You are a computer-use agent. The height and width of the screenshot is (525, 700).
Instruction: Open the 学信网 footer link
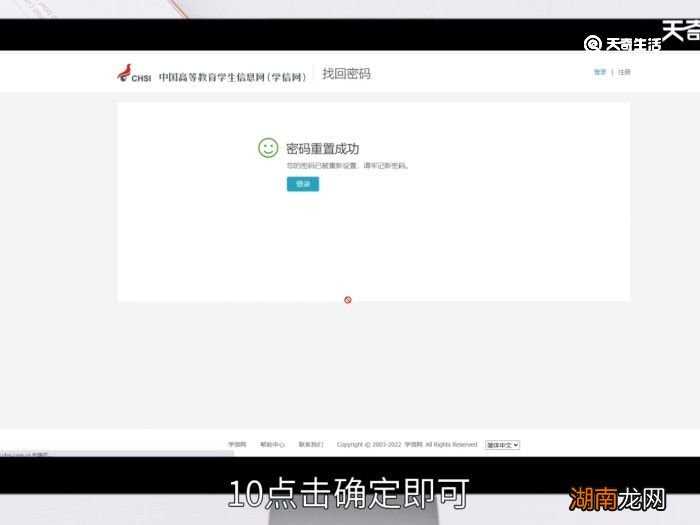[x=237, y=444]
